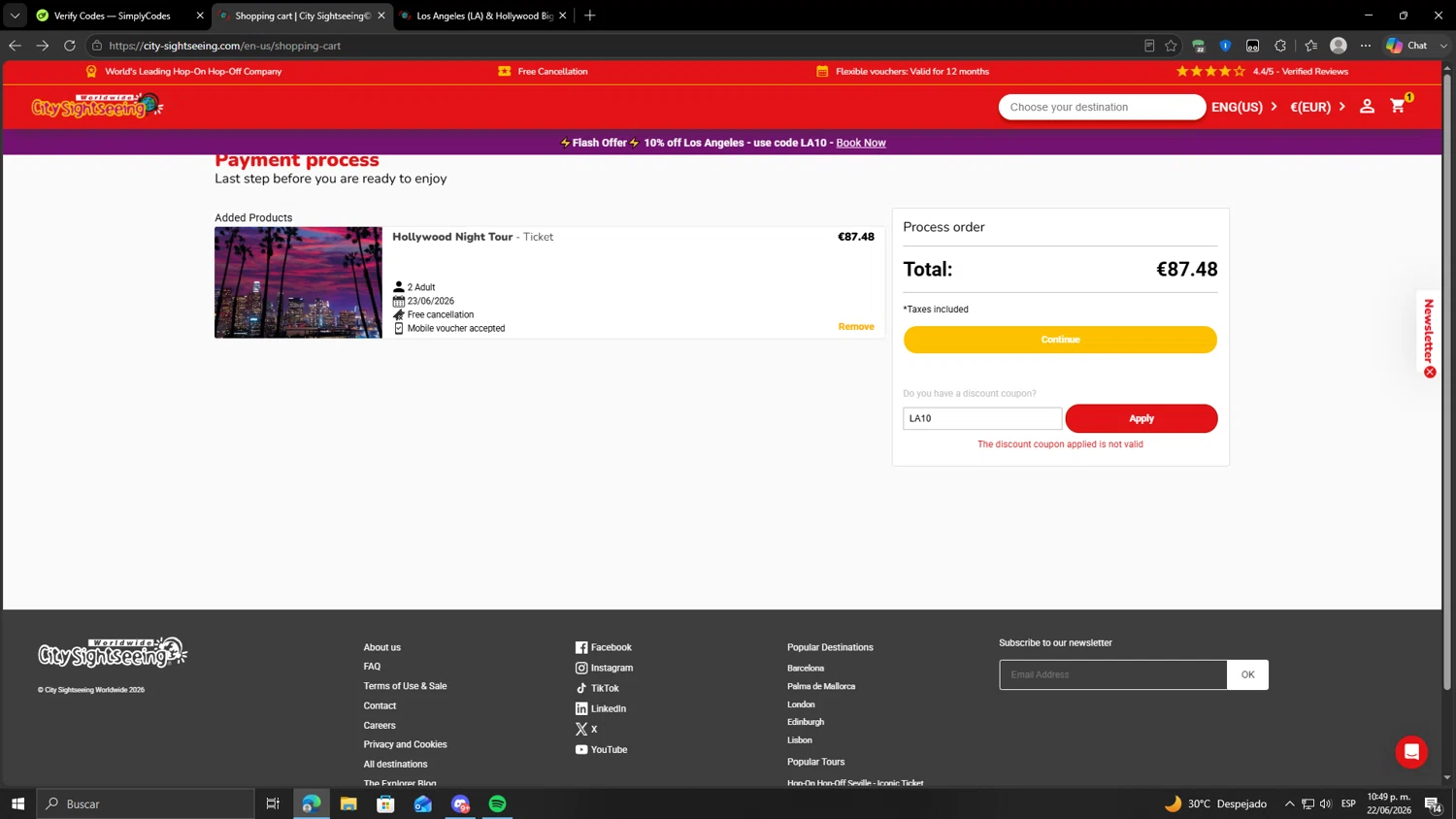Image resolution: width=1456 pixels, height=819 pixels.
Task: Open Microsoft Store from the taskbar
Action: click(385, 803)
